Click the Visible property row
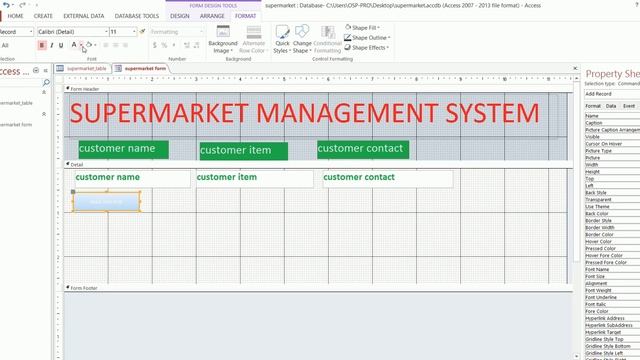Viewport: 640px width, 360px height. coord(612,137)
